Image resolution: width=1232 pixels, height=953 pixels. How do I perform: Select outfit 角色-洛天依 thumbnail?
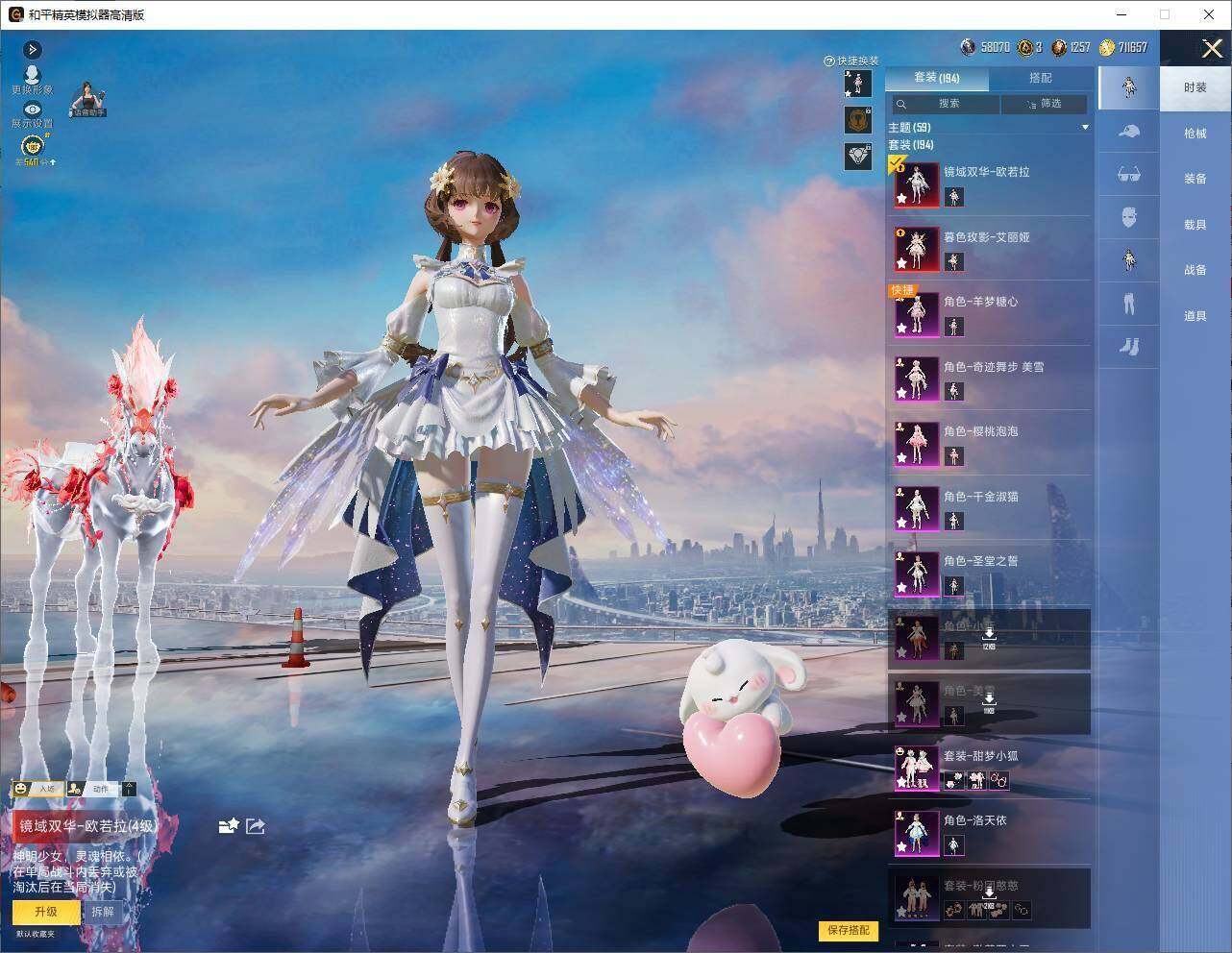click(x=917, y=833)
